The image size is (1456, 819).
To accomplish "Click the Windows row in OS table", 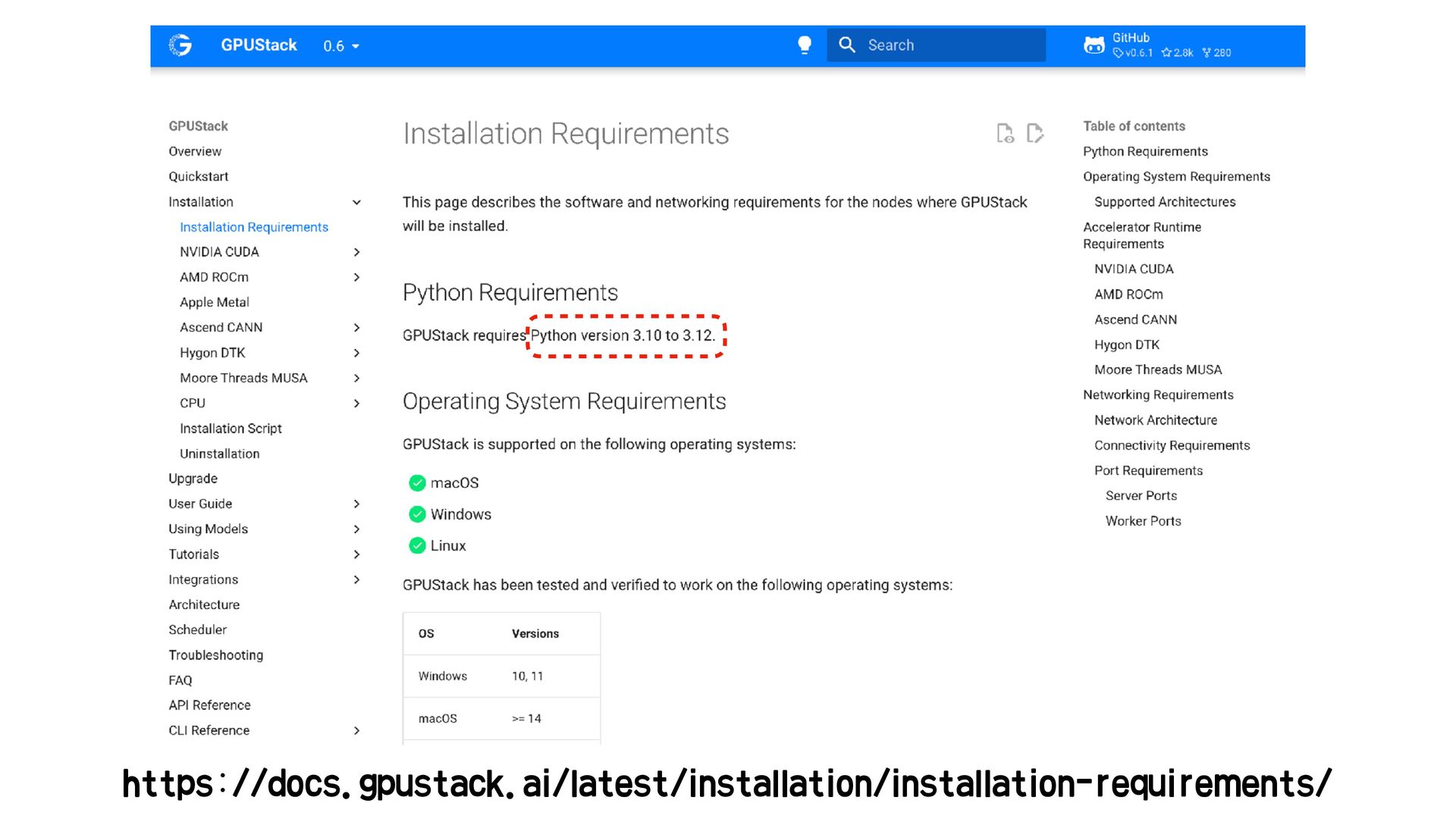I will 501,676.
